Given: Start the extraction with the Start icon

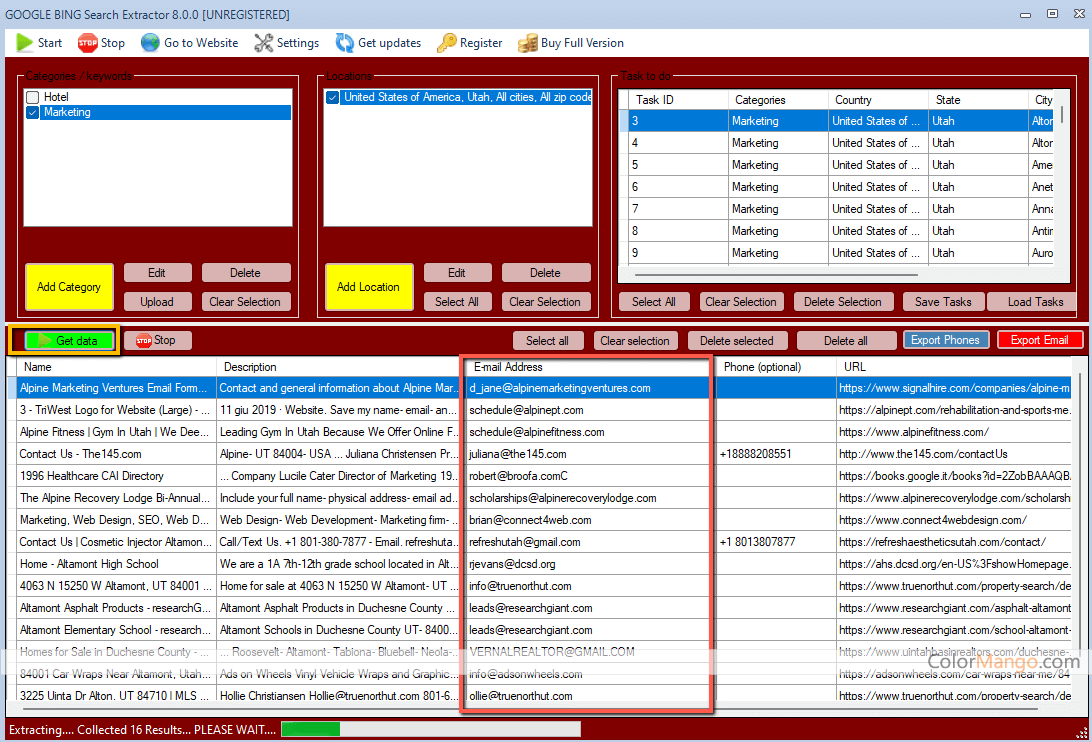Looking at the screenshot, I should click(x=25, y=43).
